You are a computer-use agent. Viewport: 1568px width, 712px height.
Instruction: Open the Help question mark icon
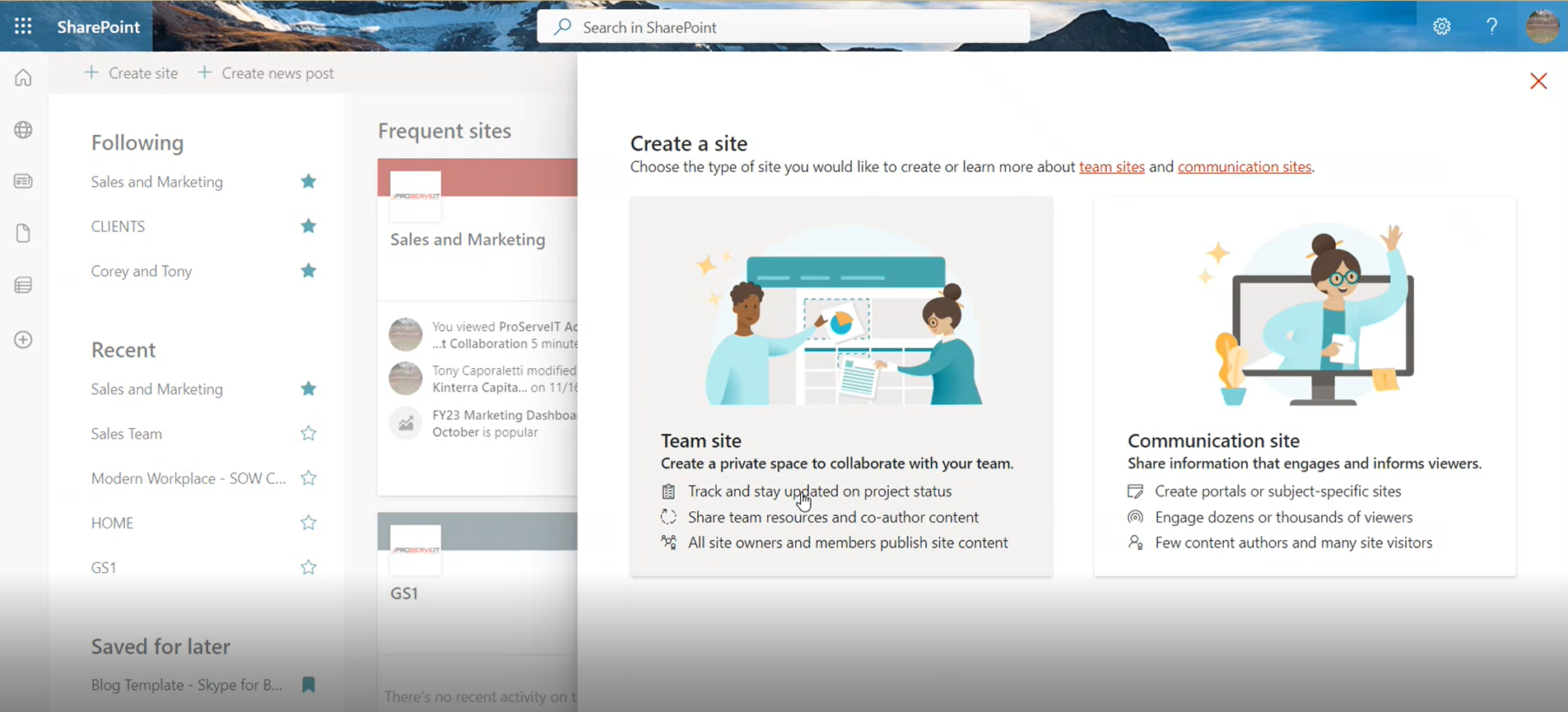click(1491, 26)
